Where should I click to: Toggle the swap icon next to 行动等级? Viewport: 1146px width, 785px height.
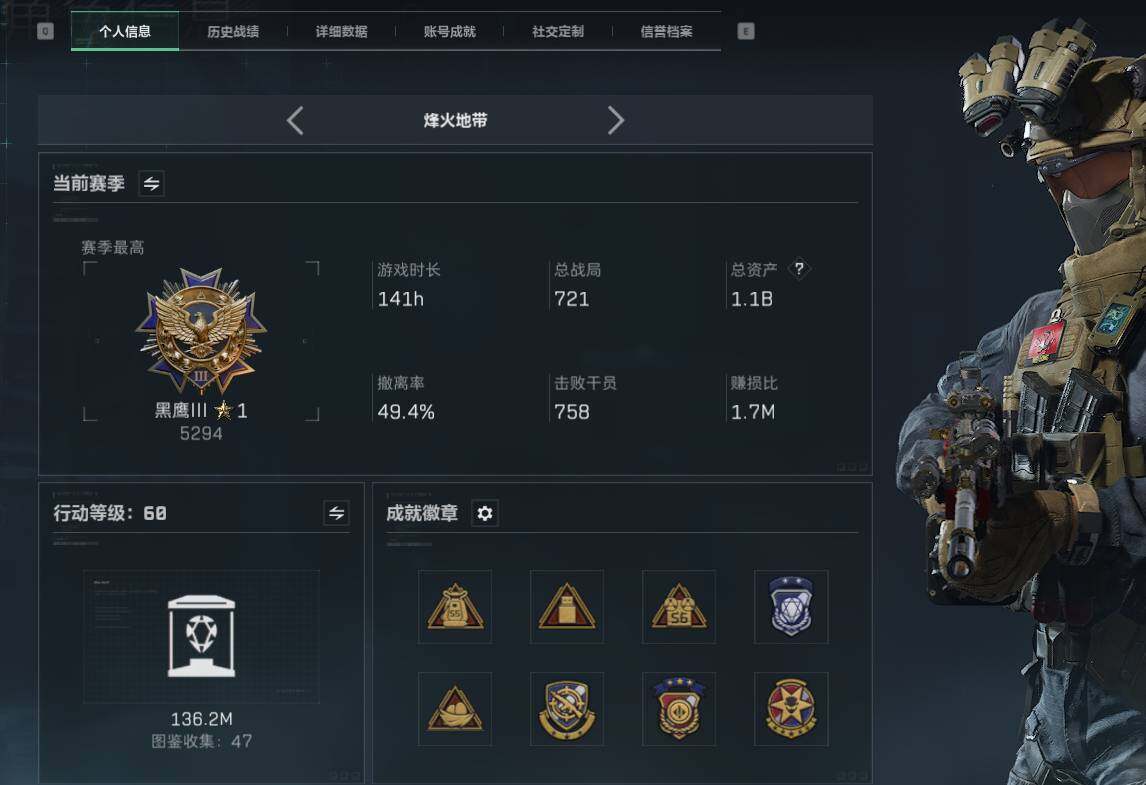336,513
